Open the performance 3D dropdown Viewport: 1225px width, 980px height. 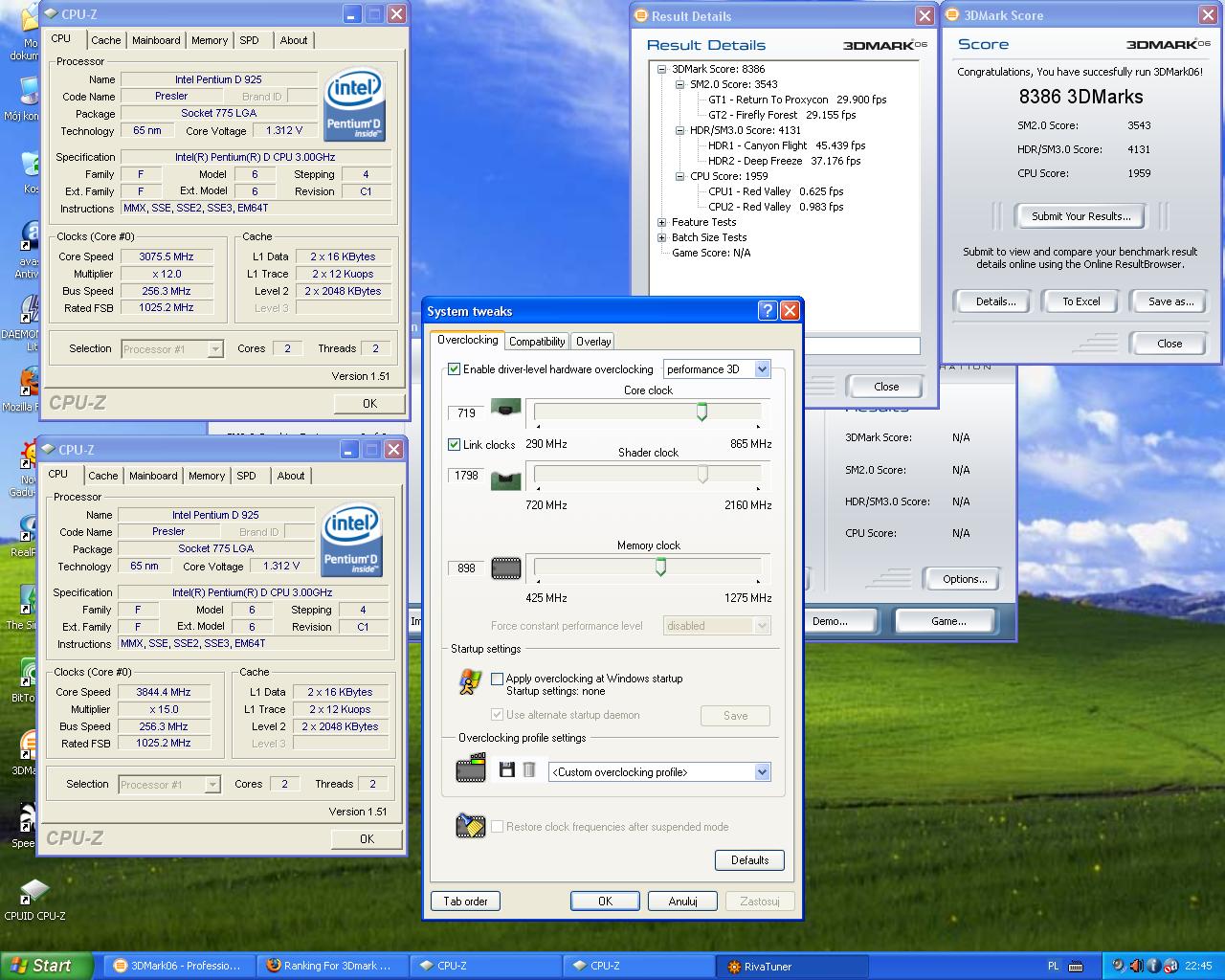(717, 368)
